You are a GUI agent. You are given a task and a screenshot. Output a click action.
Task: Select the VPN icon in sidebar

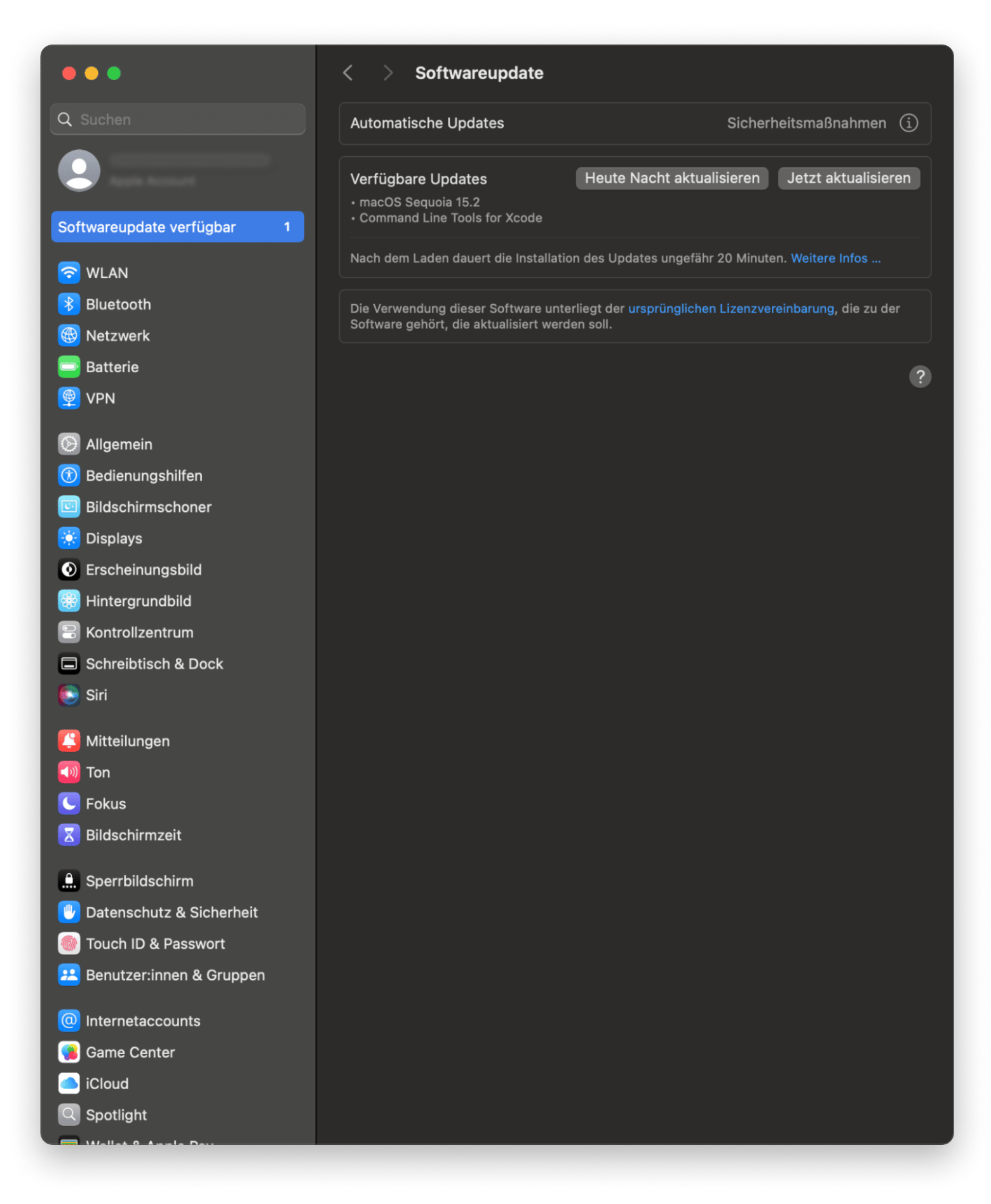tap(69, 398)
